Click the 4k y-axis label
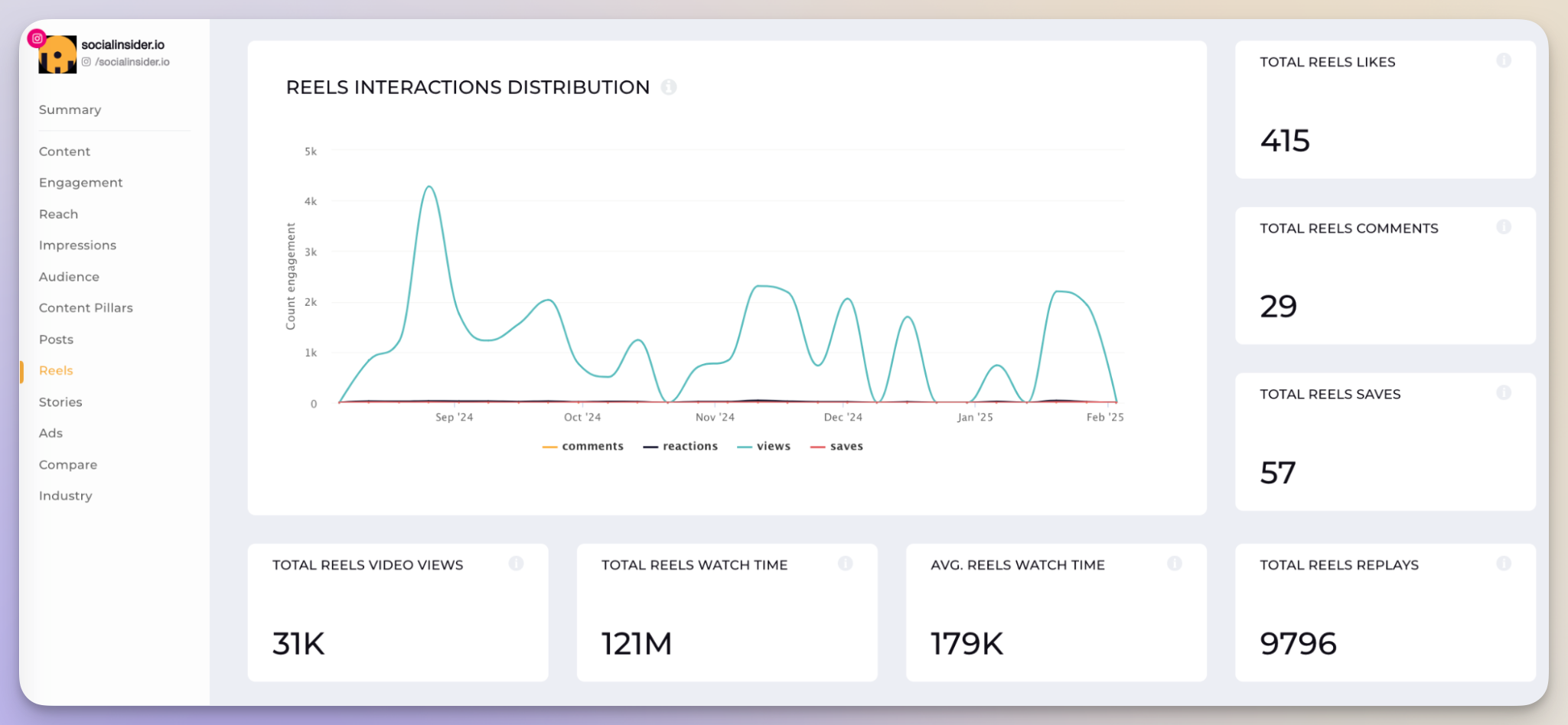The image size is (1568, 725). [x=311, y=202]
